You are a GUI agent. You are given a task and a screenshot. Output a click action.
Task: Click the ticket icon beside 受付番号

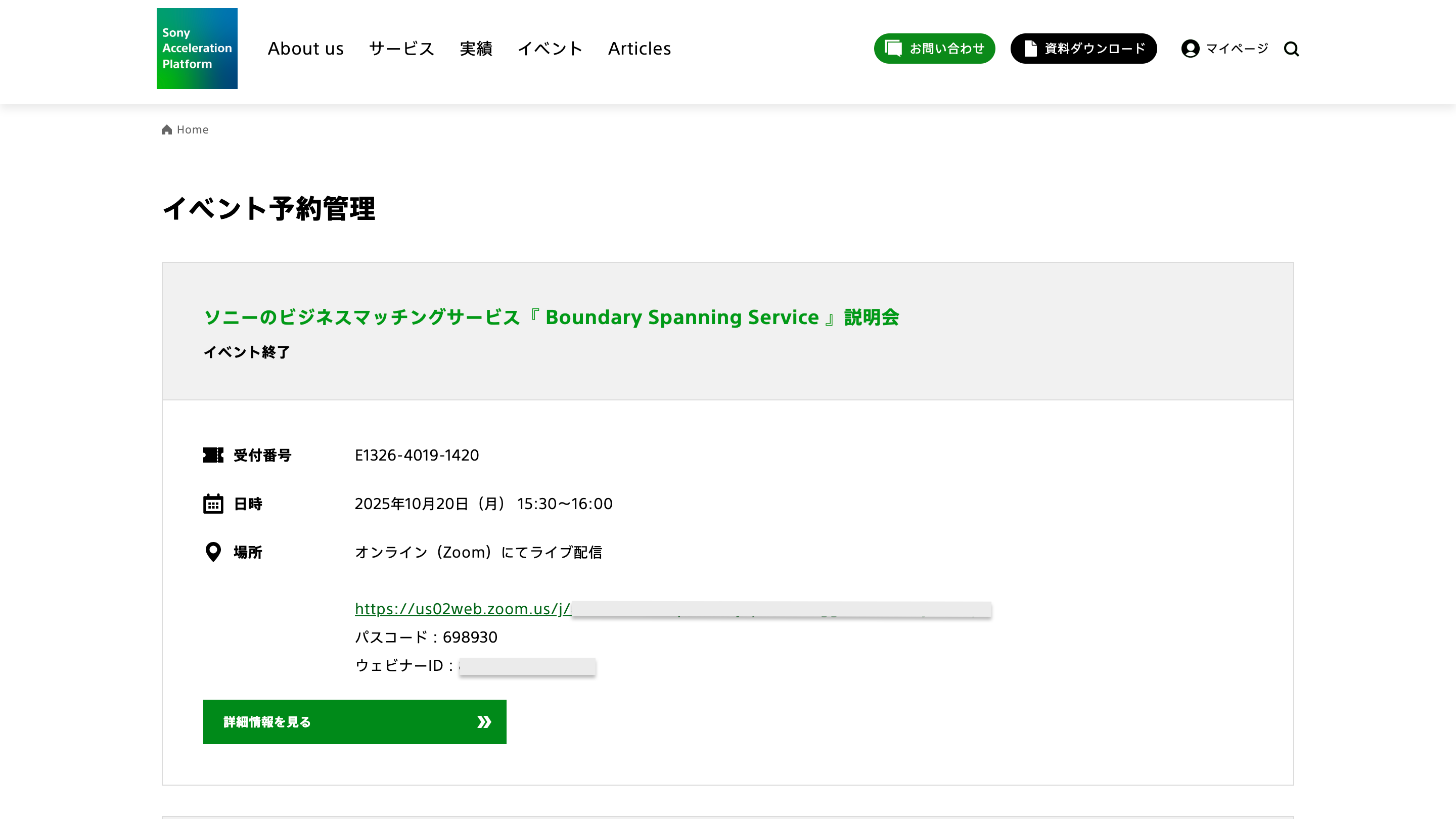pyautogui.click(x=213, y=455)
